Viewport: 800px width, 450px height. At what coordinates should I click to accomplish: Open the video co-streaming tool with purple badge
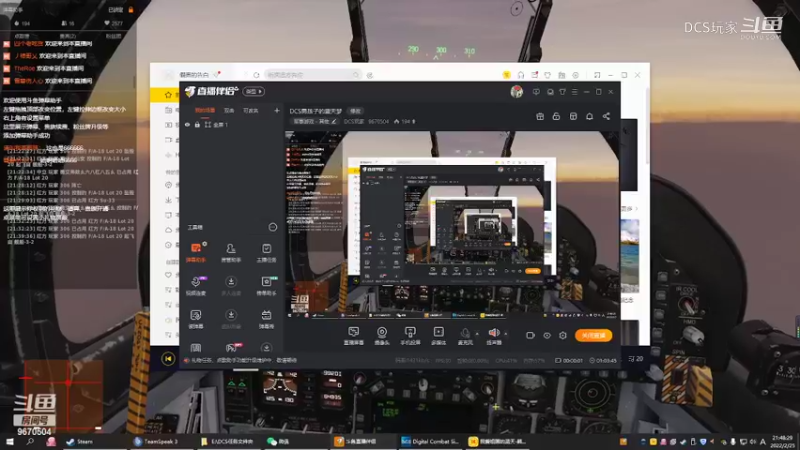196,286
